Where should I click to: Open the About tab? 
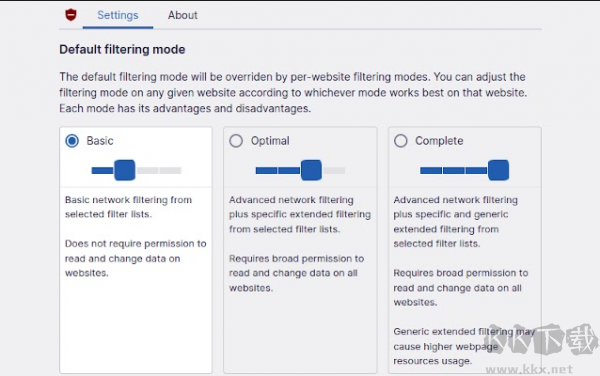(183, 15)
